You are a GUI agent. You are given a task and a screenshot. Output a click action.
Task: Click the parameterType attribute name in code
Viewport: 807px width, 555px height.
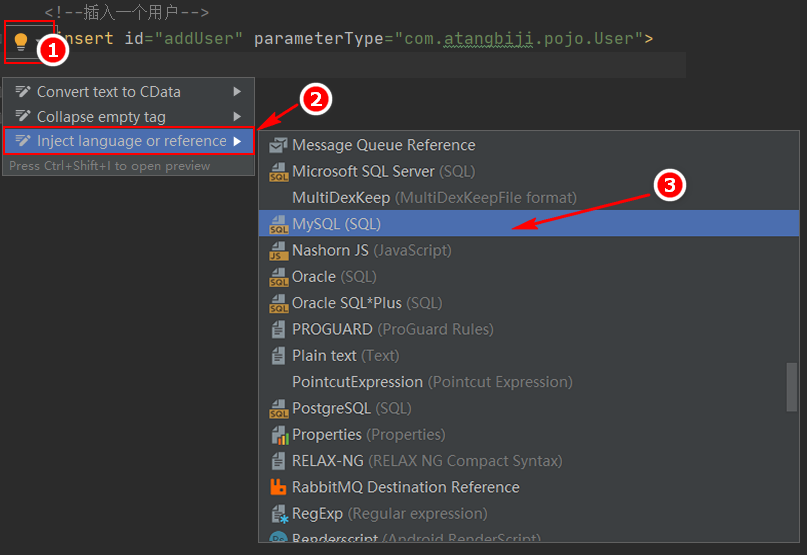click(318, 39)
